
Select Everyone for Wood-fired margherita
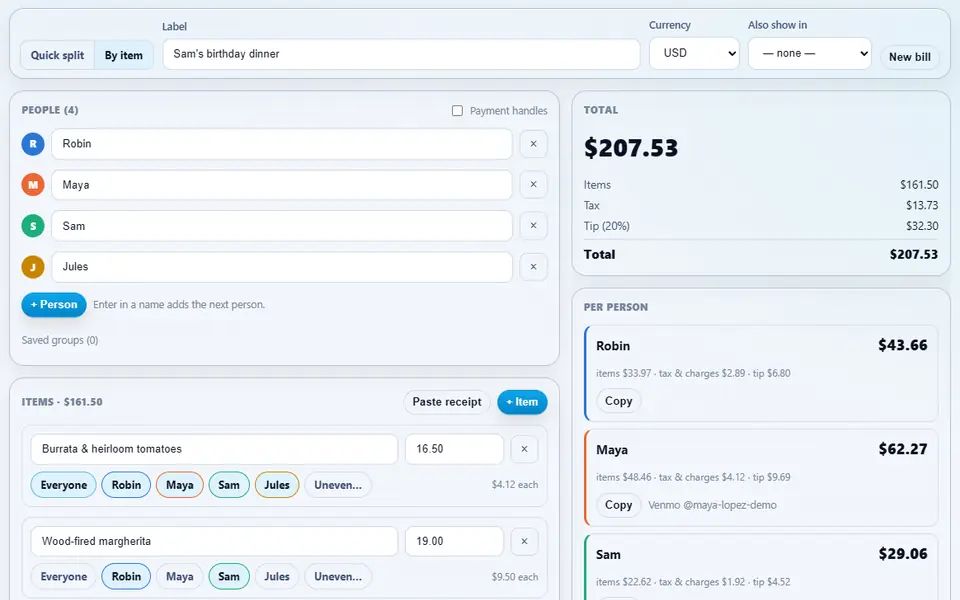[x=64, y=577]
